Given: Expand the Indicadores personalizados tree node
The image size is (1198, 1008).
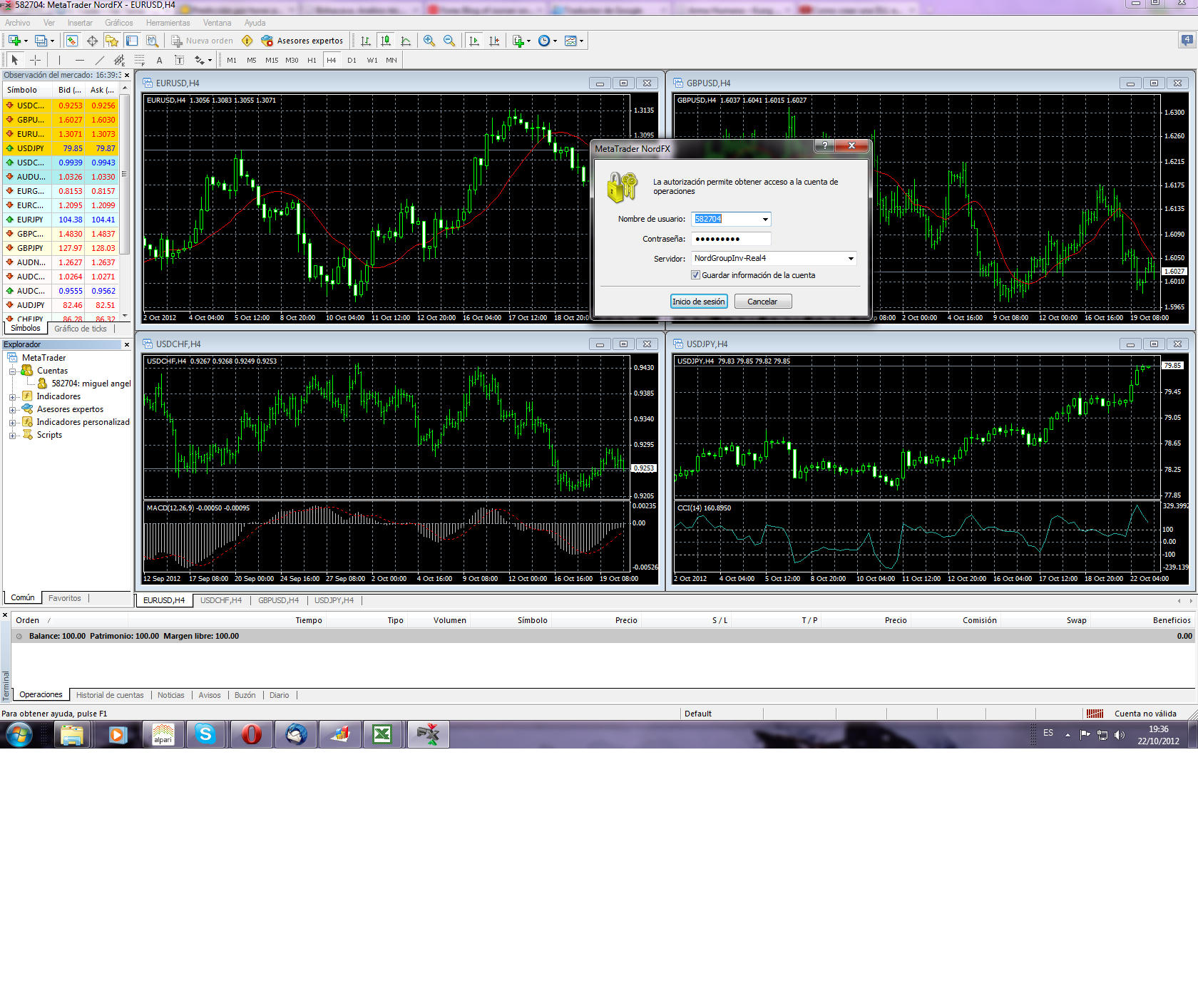Looking at the screenshot, I should pyautogui.click(x=12, y=422).
